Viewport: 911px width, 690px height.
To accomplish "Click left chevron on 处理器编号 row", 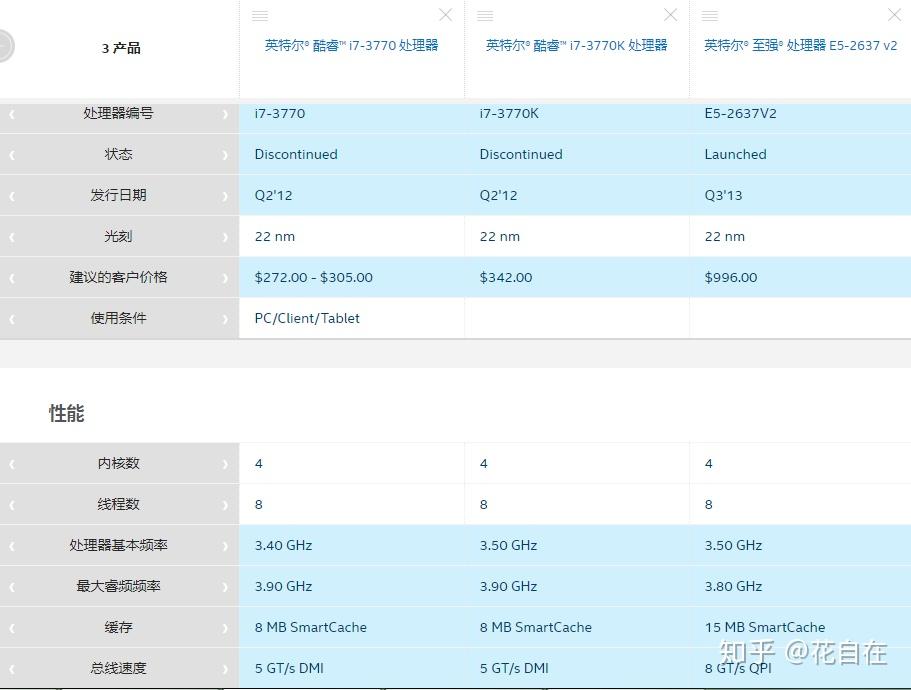I will [12, 114].
